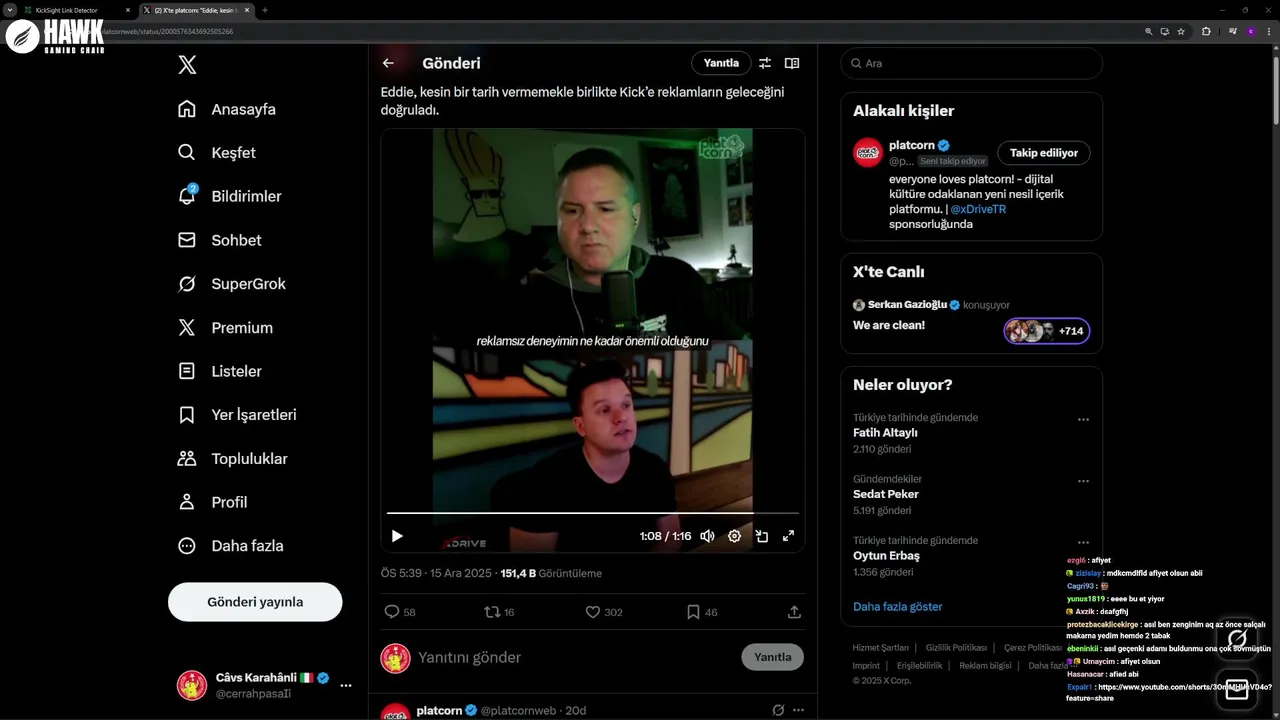Click the Takip ediyor button for platcorn
The width and height of the screenshot is (1280, 720).
click(x=1044, y=153)
